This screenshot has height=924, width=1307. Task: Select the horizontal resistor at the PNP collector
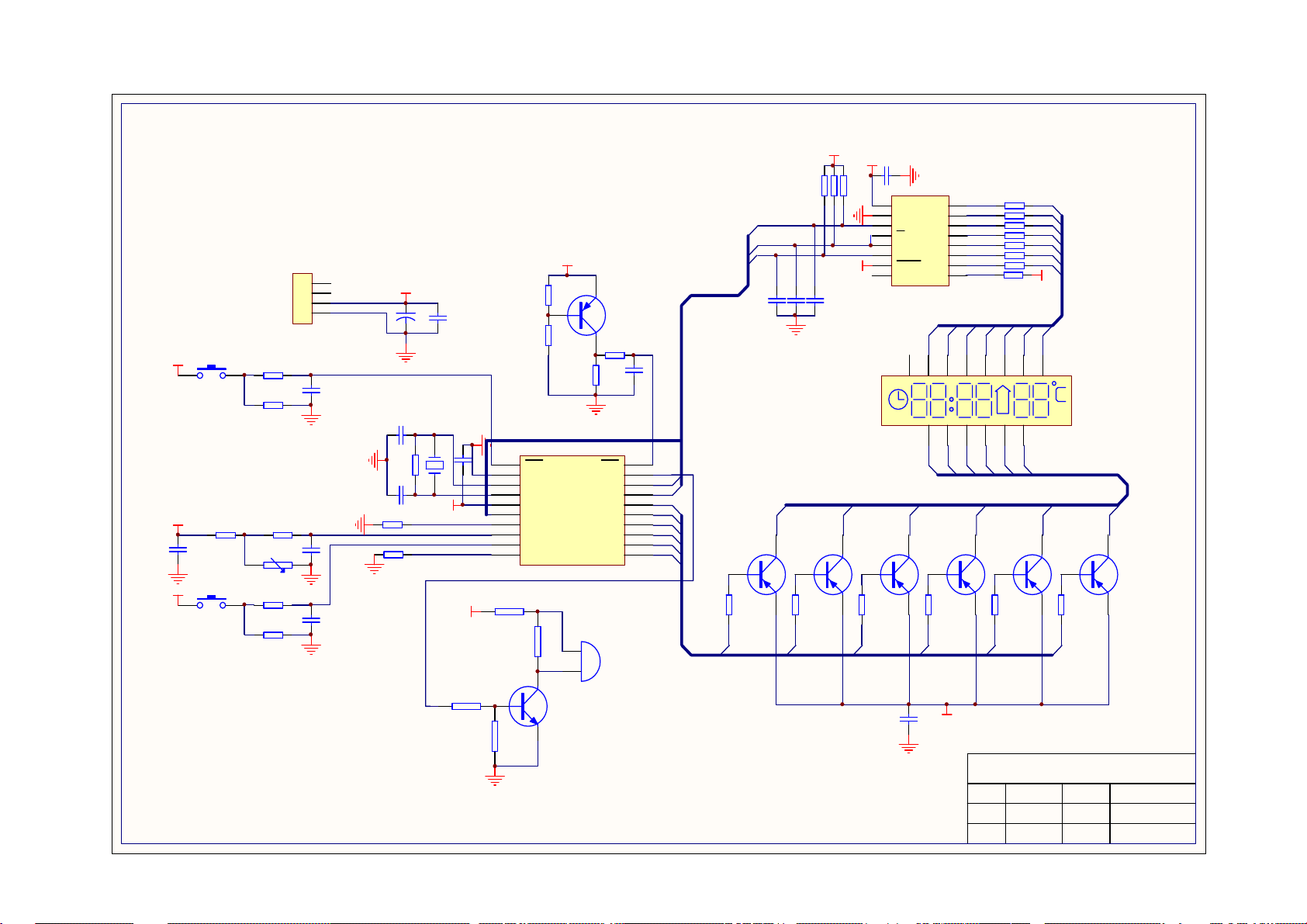(614, 355)
